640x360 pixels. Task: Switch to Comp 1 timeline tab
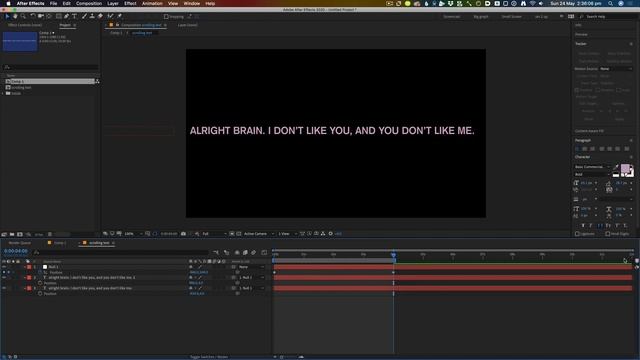60,243
